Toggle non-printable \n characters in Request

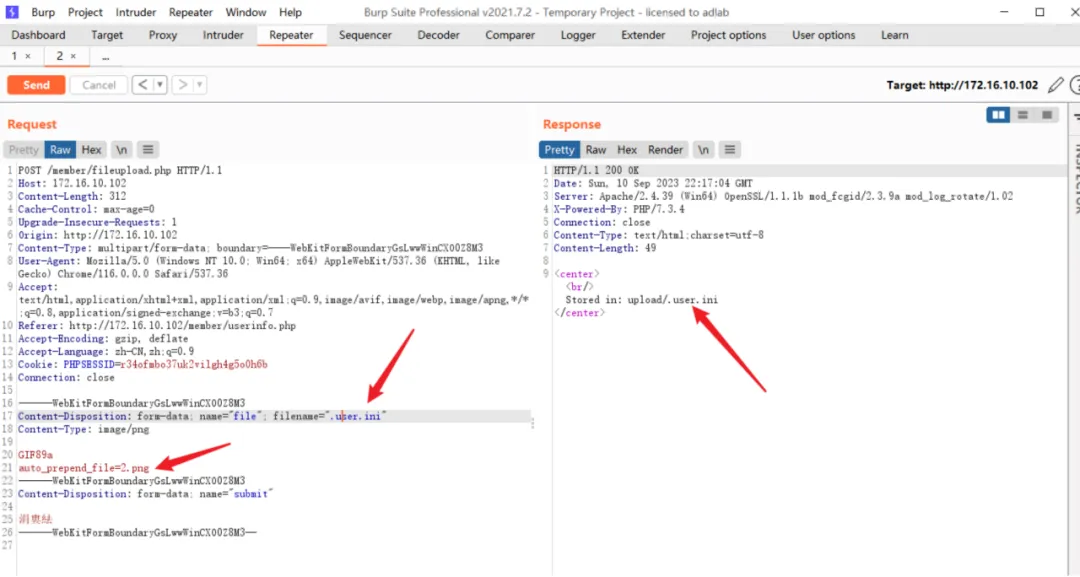121,149
